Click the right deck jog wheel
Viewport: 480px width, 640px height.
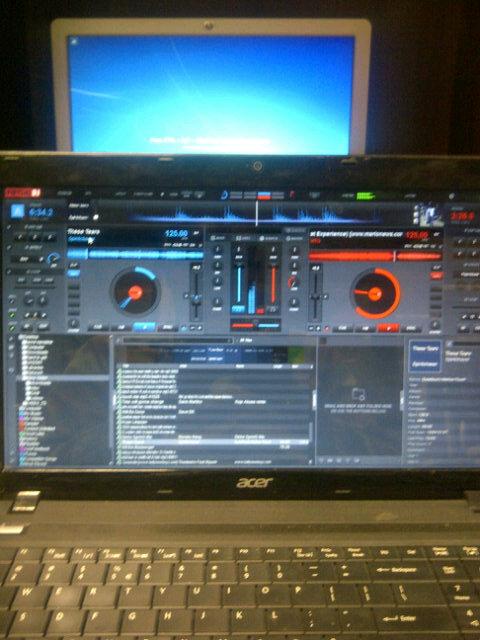(x=374, y=293)
